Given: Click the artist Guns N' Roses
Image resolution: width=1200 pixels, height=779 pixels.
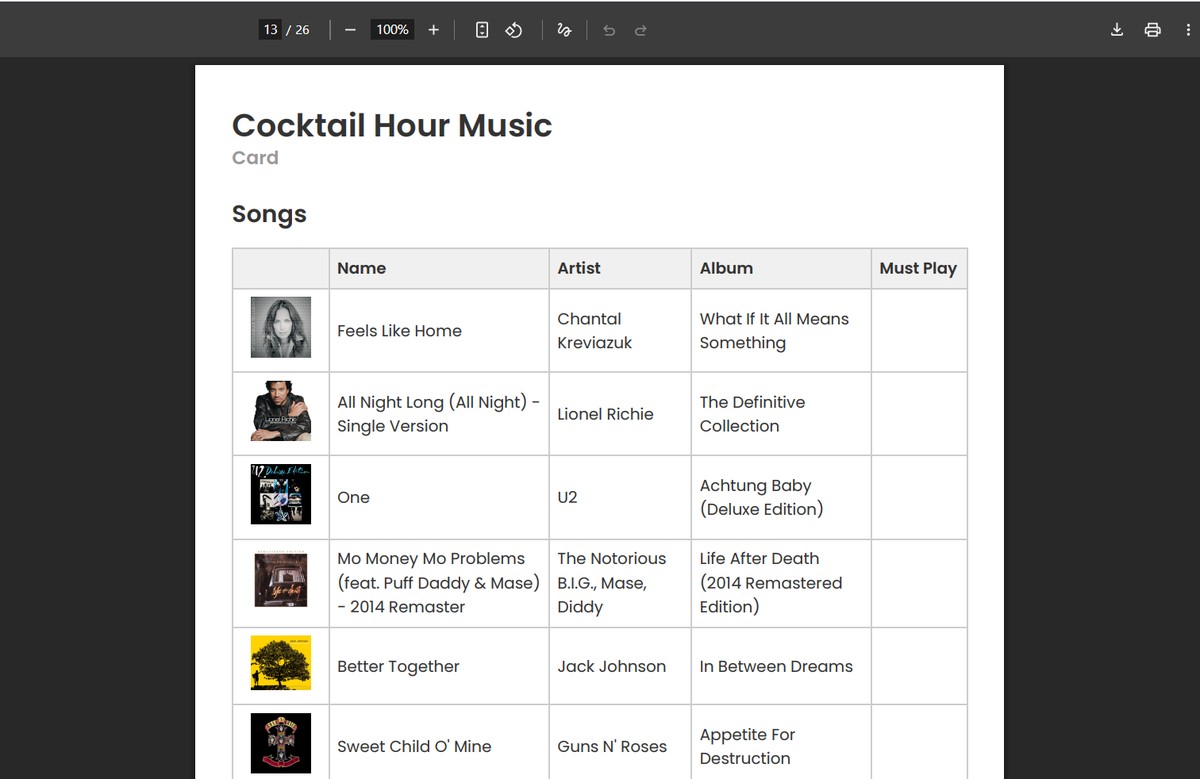Looking at the screenshot, I should (x=612, y=746).
